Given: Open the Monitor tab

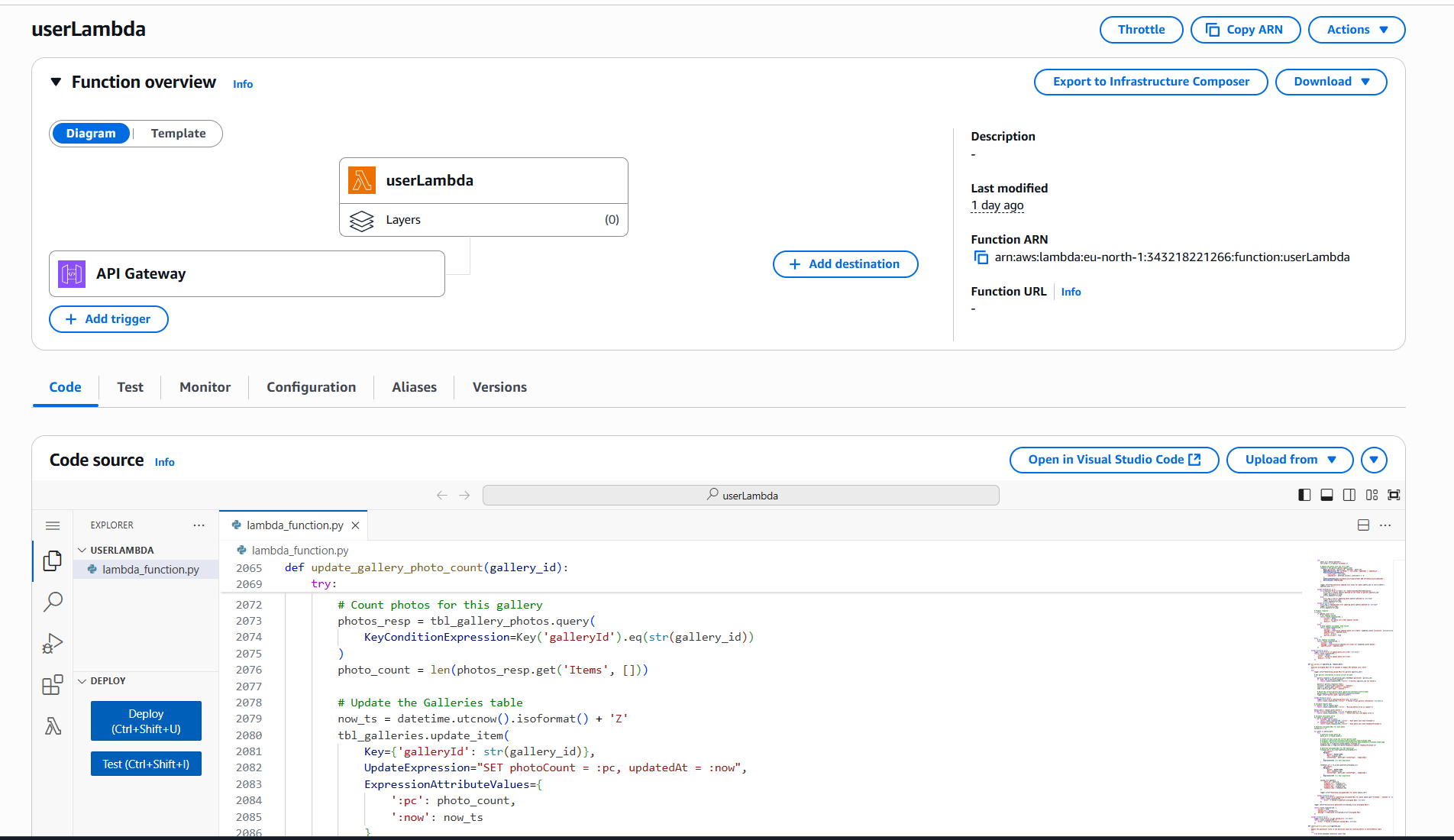Looking at the screenshot, I should 205,387.
